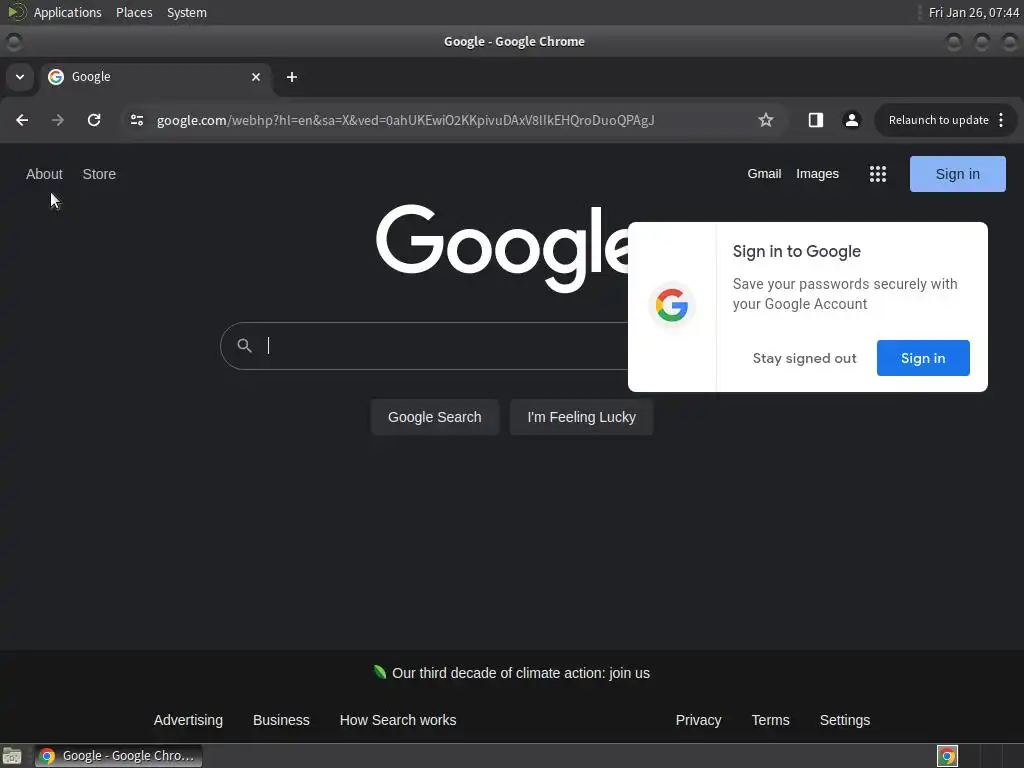Click the Google G logo in popup

click(672, 305)
